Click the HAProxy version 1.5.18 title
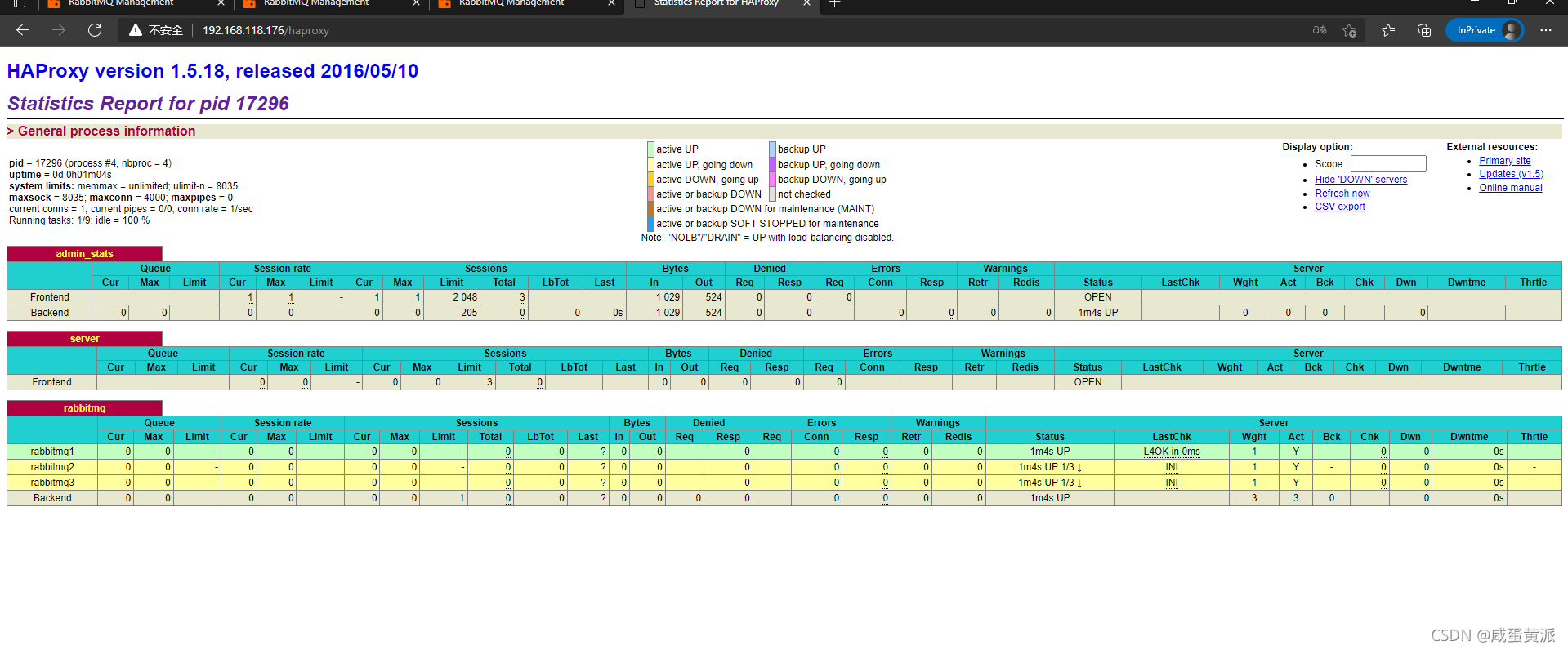This screenshot has width=1568, height=650. pos(212,71)
